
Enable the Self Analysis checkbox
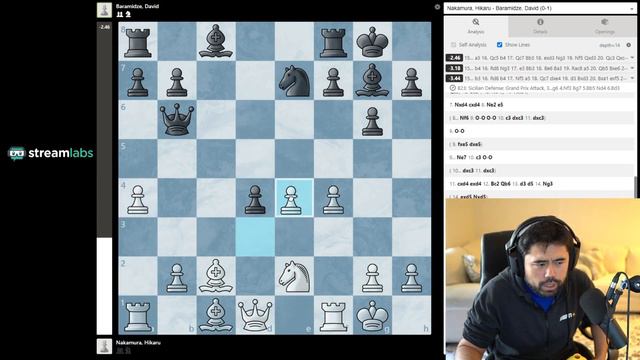pyautogui.click(x=453, y=45)
